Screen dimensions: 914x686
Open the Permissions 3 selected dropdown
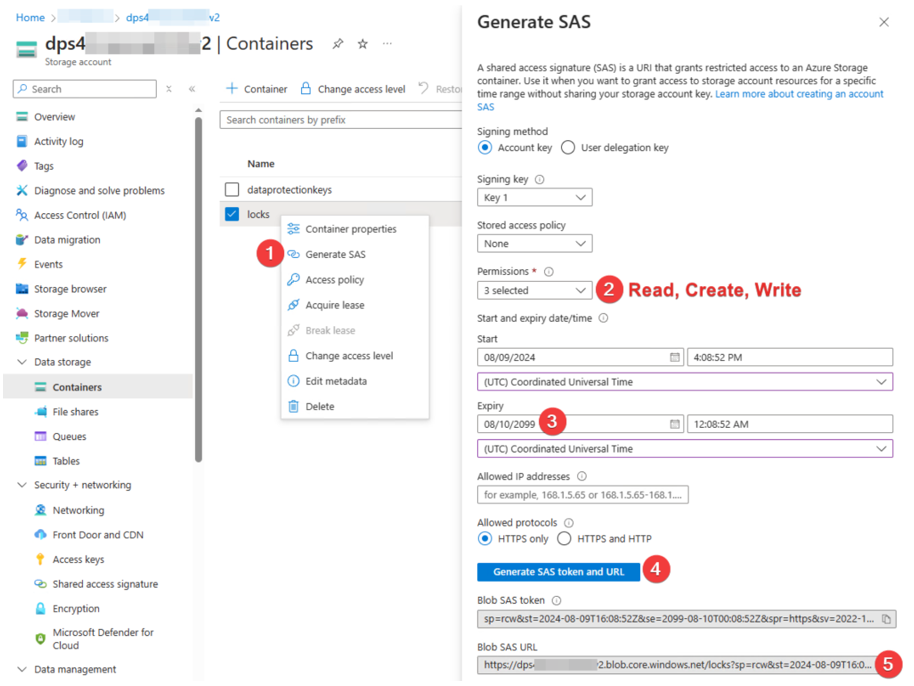pos(535,290)
